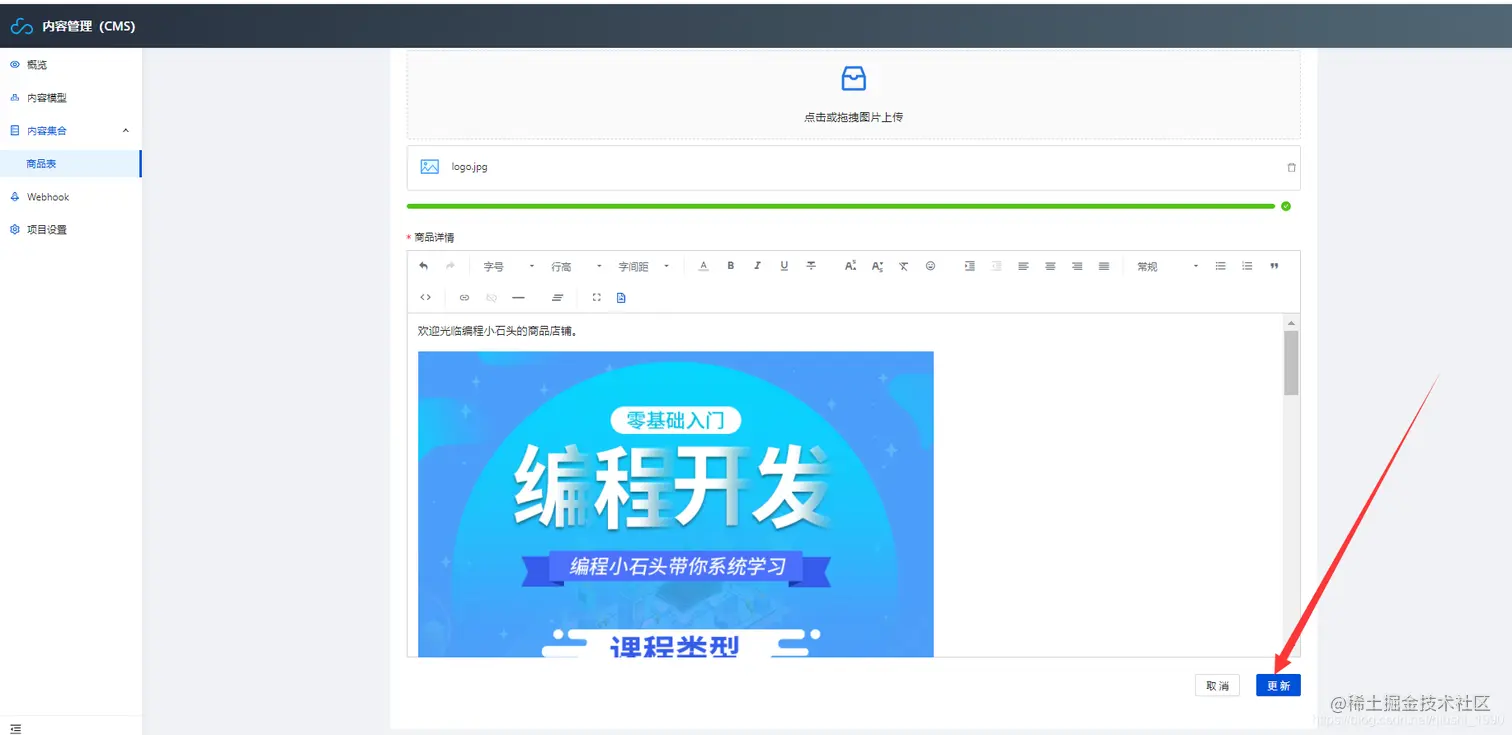Click the 更新 update button
The image size is (1512, 735).
[x=1278, y=685]
